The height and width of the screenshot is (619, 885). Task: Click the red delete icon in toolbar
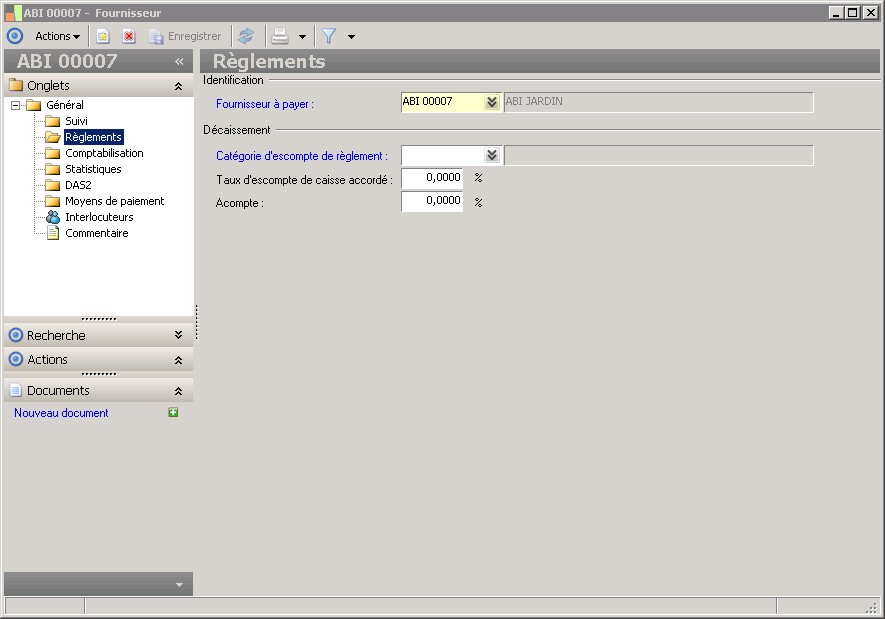(x=129, y=36)
